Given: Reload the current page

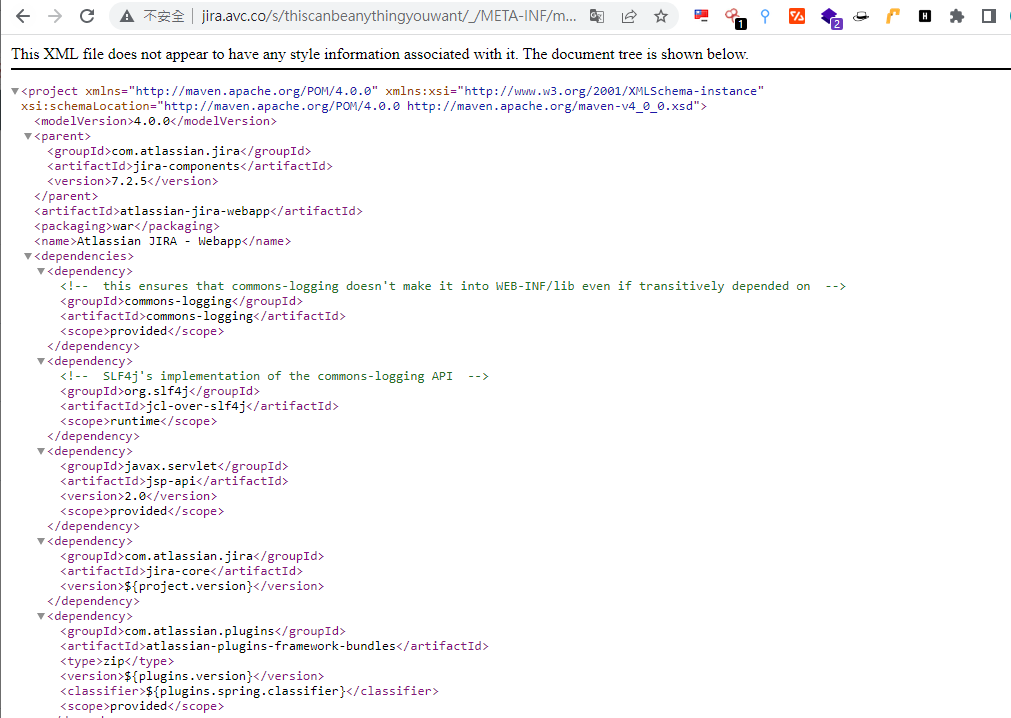Looking at the screenshot, I should [x=87, y=16].
